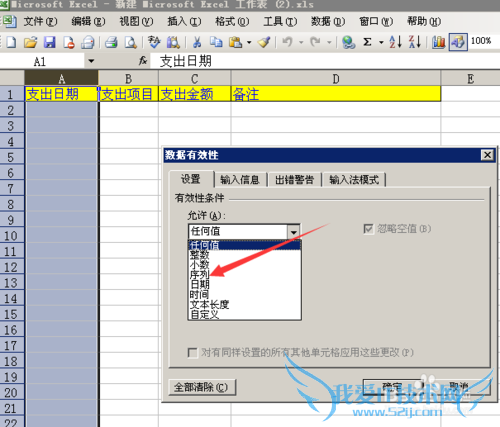Viewport: 500px width, 427px height.
Task: Collapse the 允许 combo box arrow
Action: (x=294, y=232)
